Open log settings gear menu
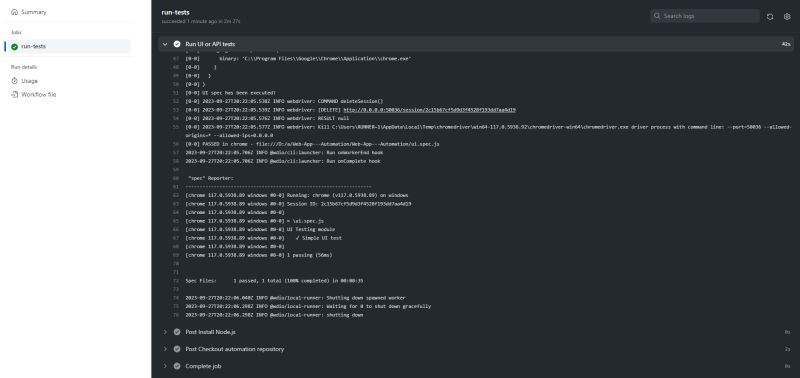800x378 pixels. pos(787,16)
